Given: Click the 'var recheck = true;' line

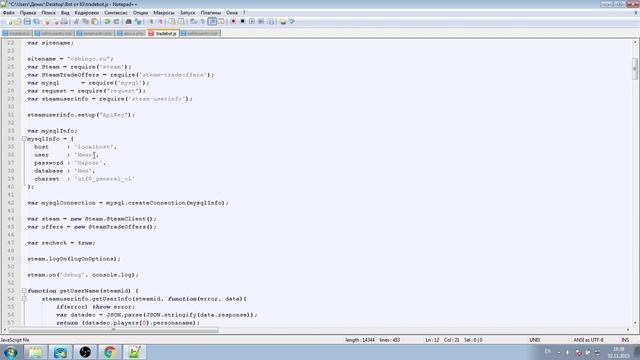Looking at the screenshot, I should [61, 243].
